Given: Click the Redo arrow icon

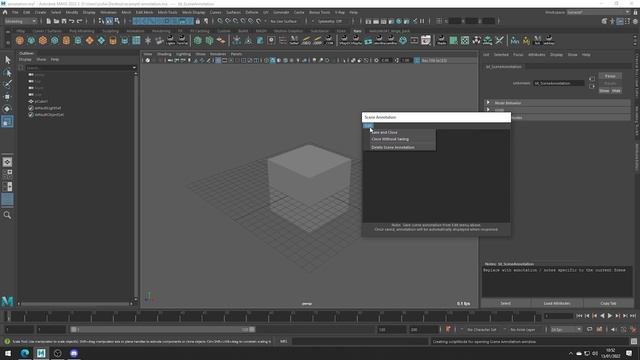Looking at the screenshot, I should [x=80, y=21].
